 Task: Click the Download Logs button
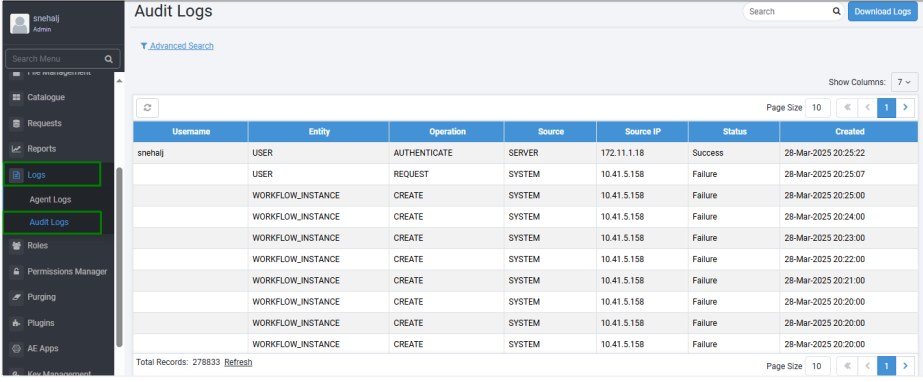click(882, 11)
